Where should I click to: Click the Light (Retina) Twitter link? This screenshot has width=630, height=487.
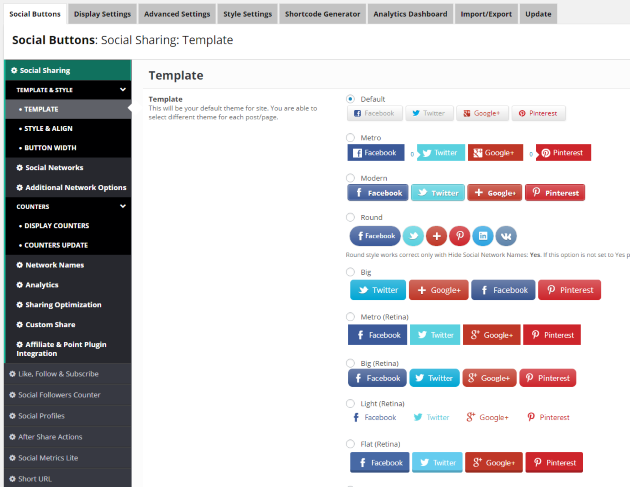coord(432,417)
